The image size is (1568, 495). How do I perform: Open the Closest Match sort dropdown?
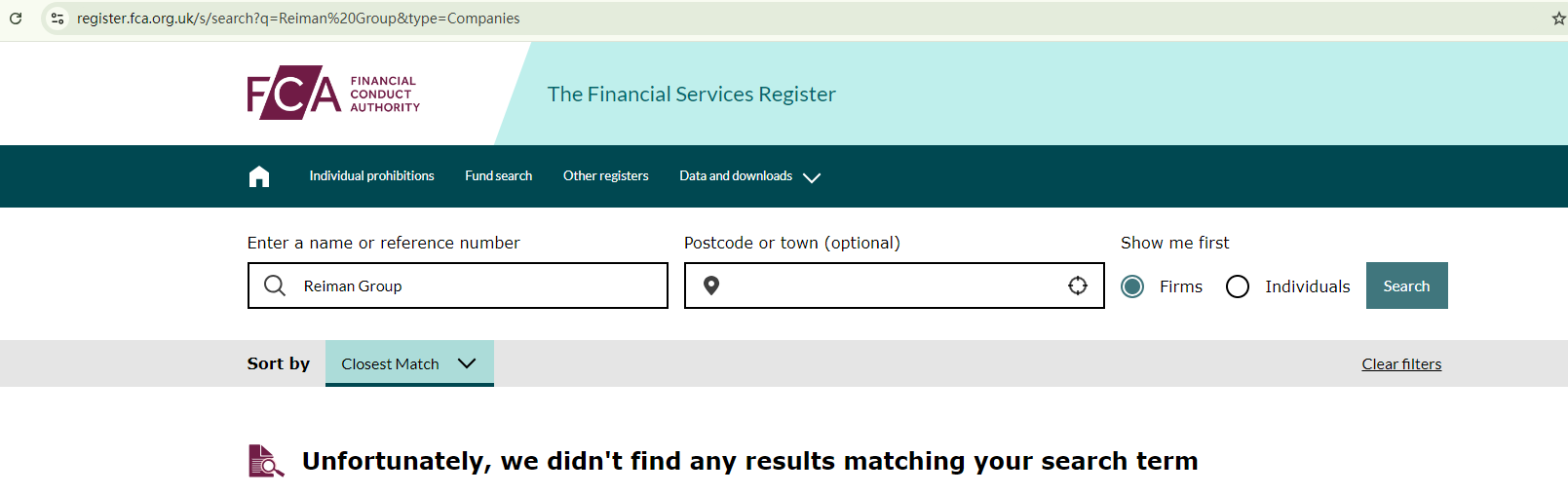tap(409, 363)
